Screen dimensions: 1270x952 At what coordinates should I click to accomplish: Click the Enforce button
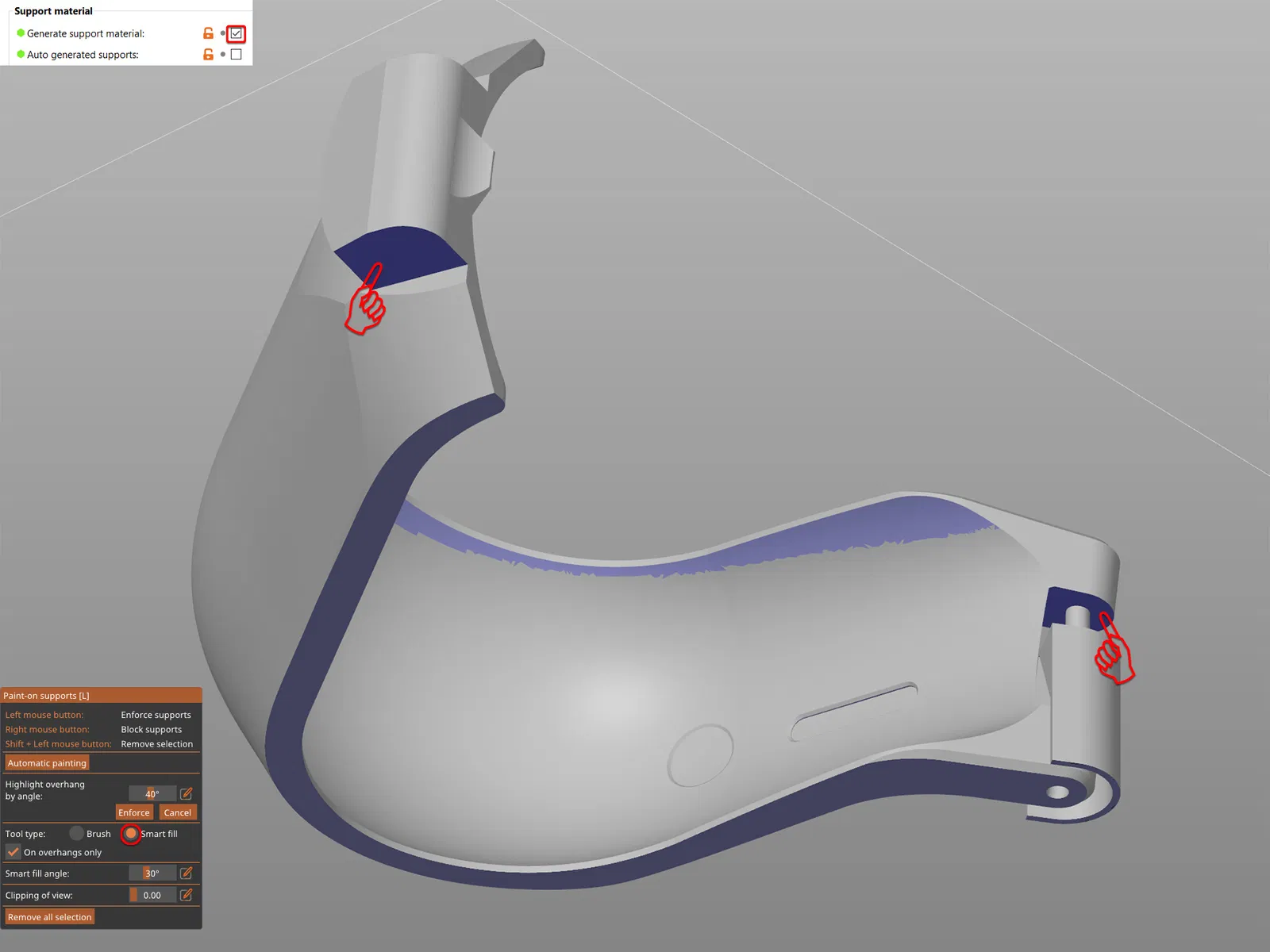click(x=134, y=812)
